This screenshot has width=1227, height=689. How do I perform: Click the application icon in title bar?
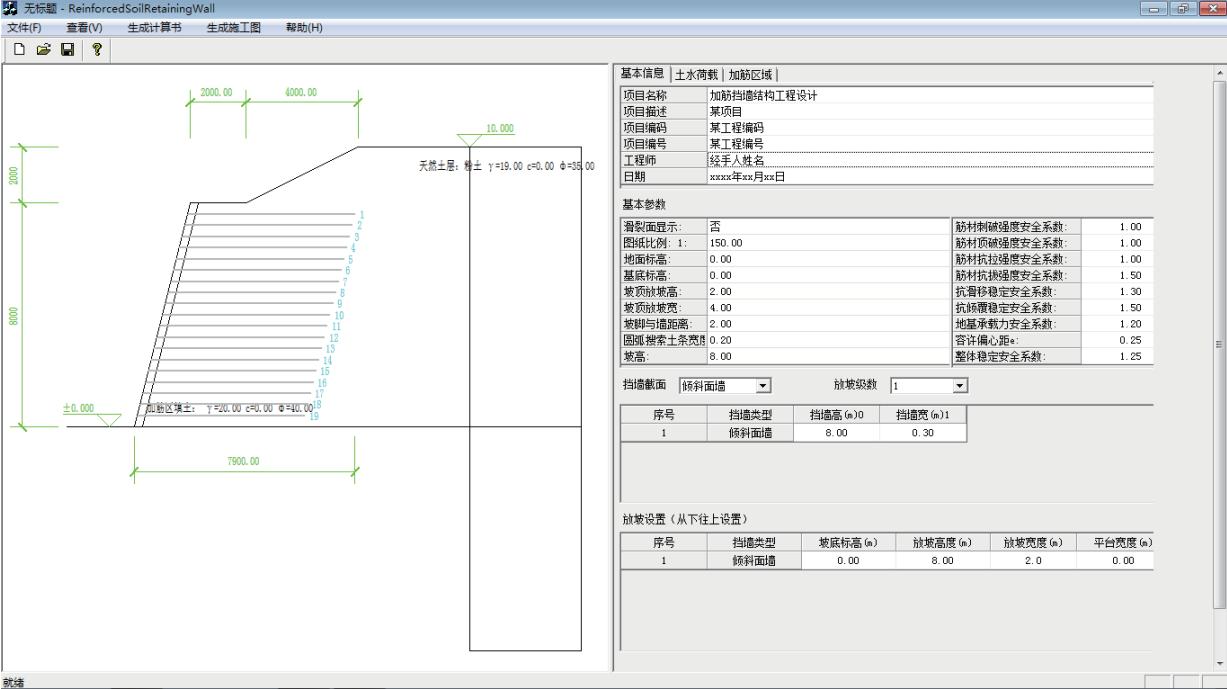tap(11, 9)
